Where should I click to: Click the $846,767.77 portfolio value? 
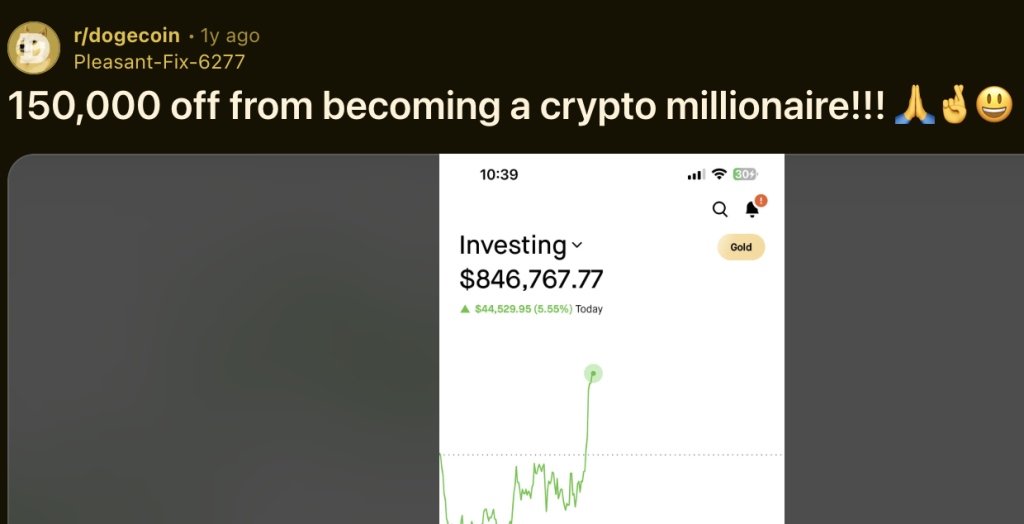tap(531, 279)
